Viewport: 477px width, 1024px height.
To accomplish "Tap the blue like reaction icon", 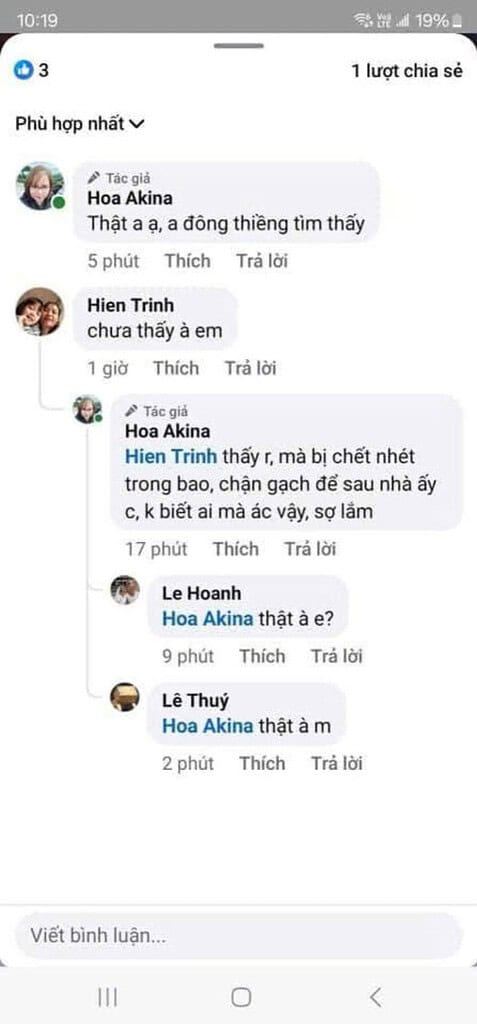I will tap(24, 71).
